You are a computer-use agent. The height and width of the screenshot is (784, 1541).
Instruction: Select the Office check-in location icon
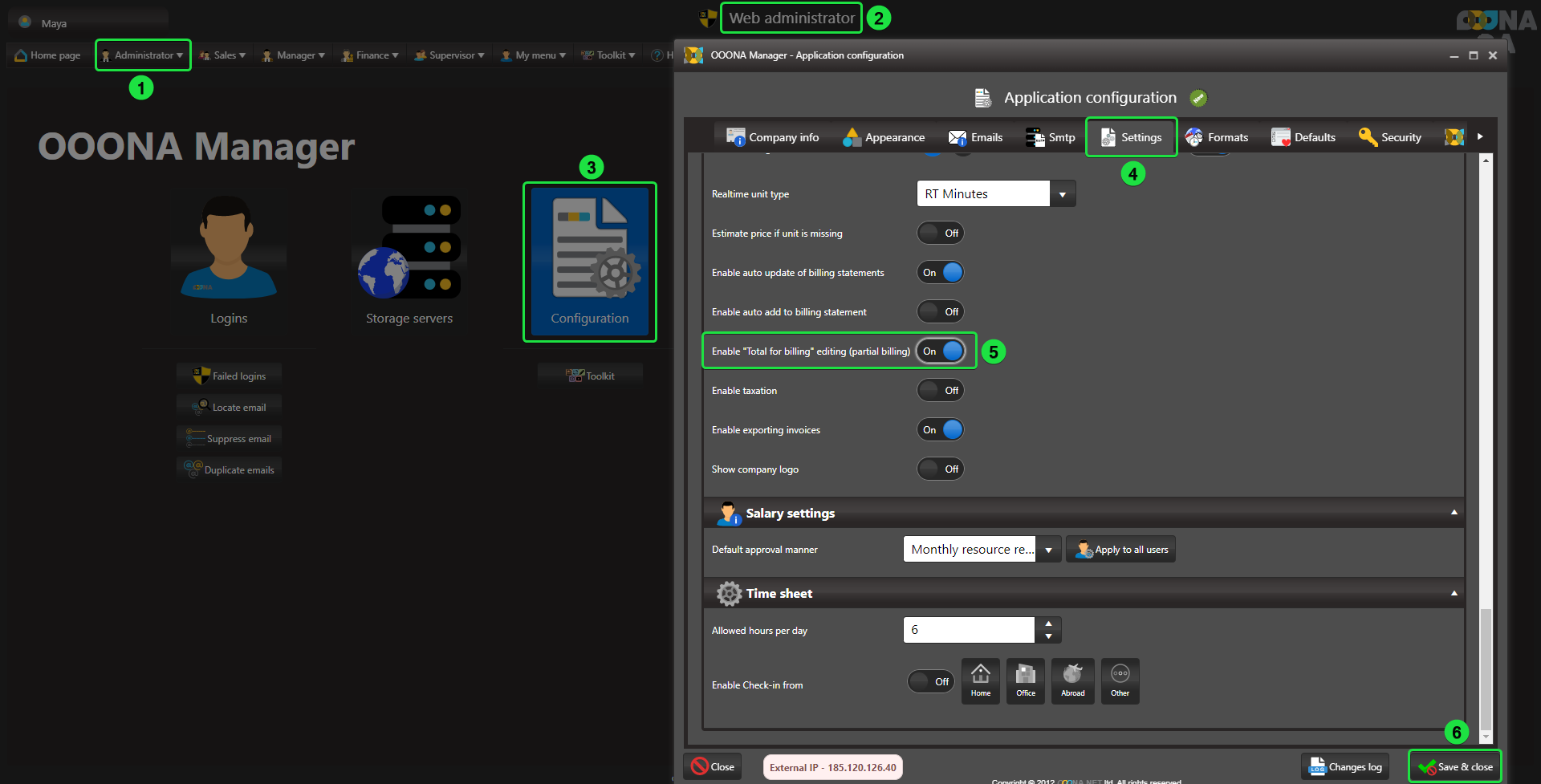(x=1025, y=680)
